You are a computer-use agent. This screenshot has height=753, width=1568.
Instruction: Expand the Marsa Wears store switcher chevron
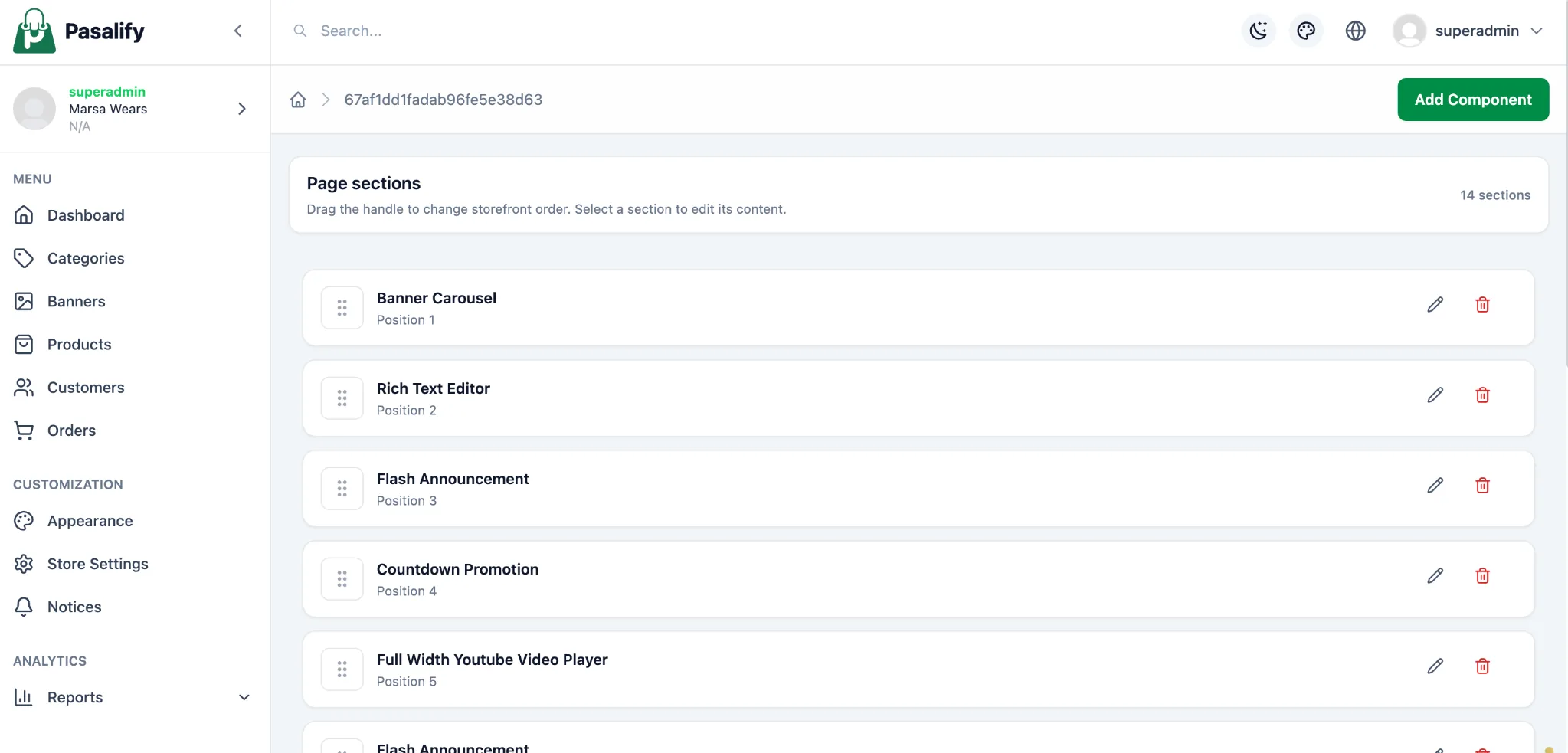tap(242, 109)
